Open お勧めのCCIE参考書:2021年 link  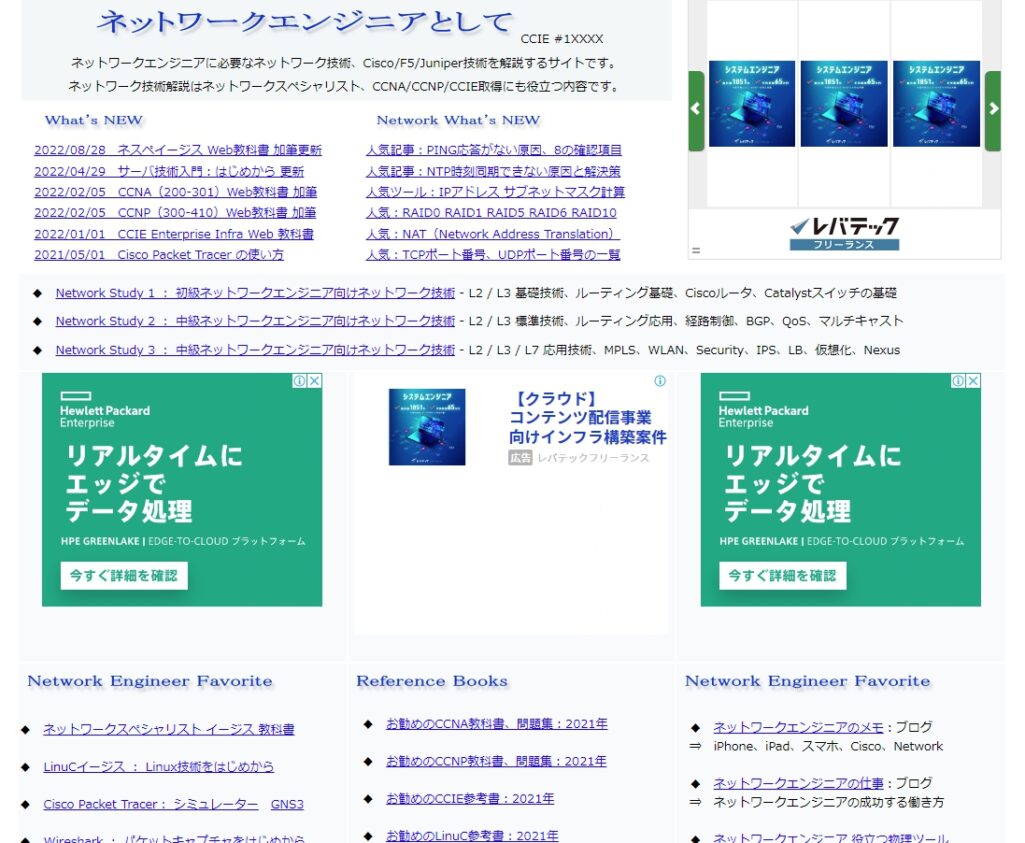(470, 799)
